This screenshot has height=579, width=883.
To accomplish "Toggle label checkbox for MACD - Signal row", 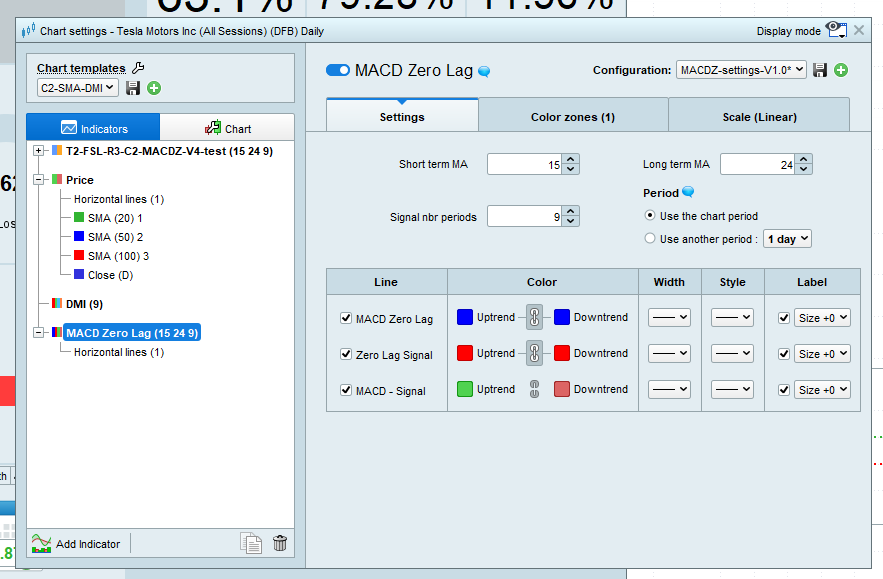I will point(784,390).
